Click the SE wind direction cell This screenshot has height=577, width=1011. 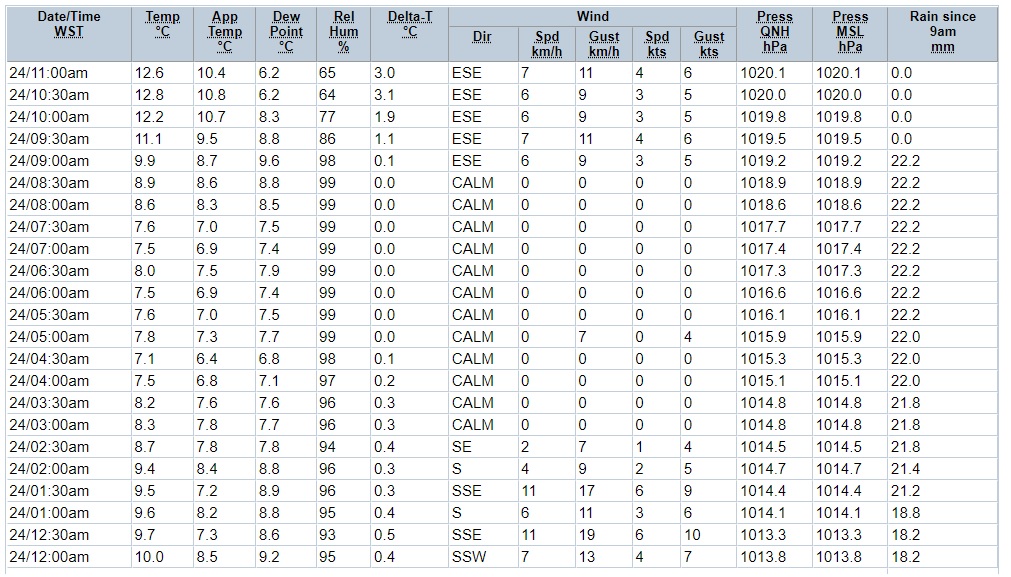pos(462,447)
